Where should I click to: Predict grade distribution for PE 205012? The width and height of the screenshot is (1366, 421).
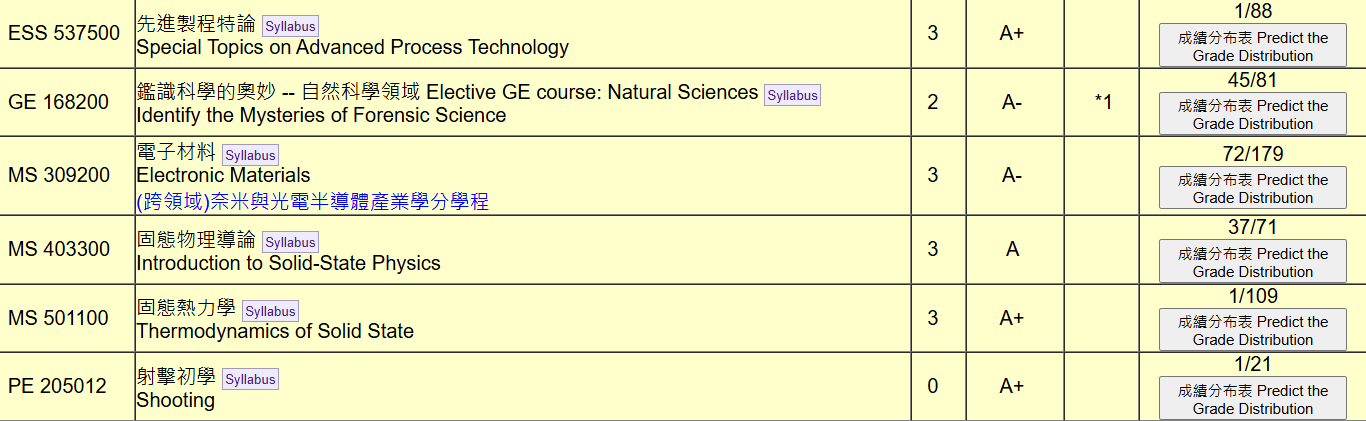(x=1252, y=399)
